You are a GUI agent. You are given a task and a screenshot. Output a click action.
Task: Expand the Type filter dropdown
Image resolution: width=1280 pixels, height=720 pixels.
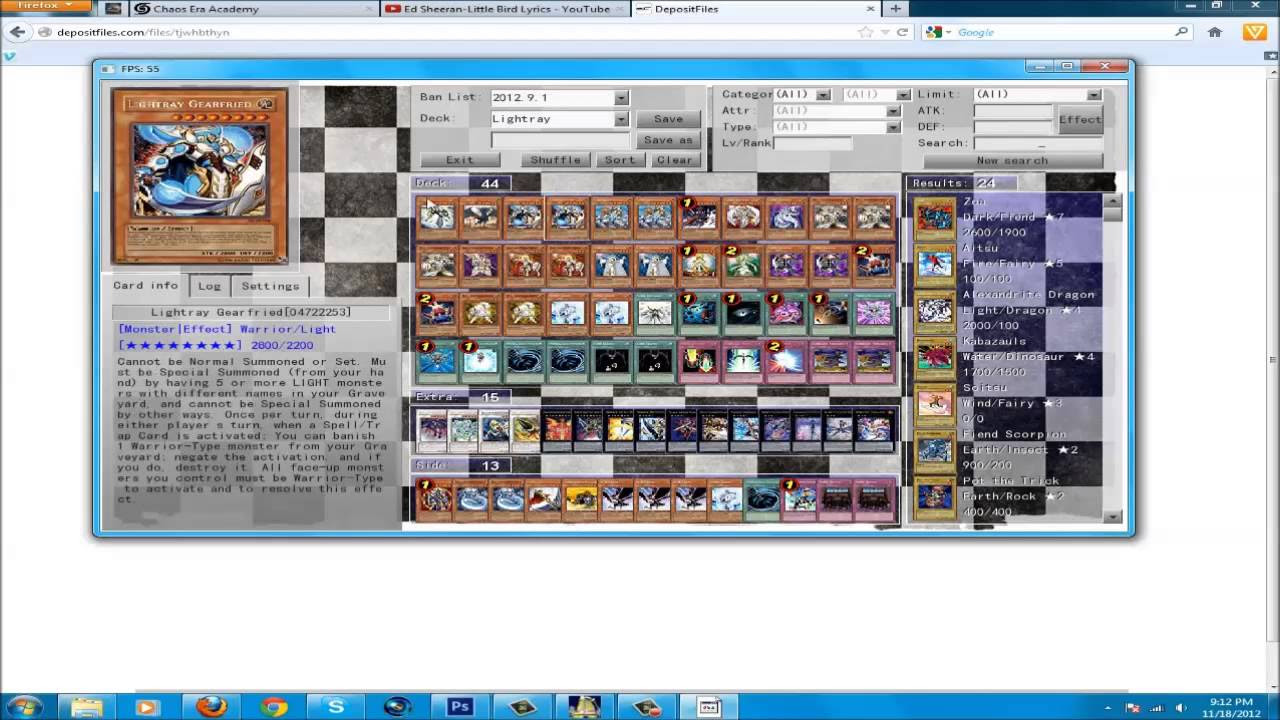(893, 126)
